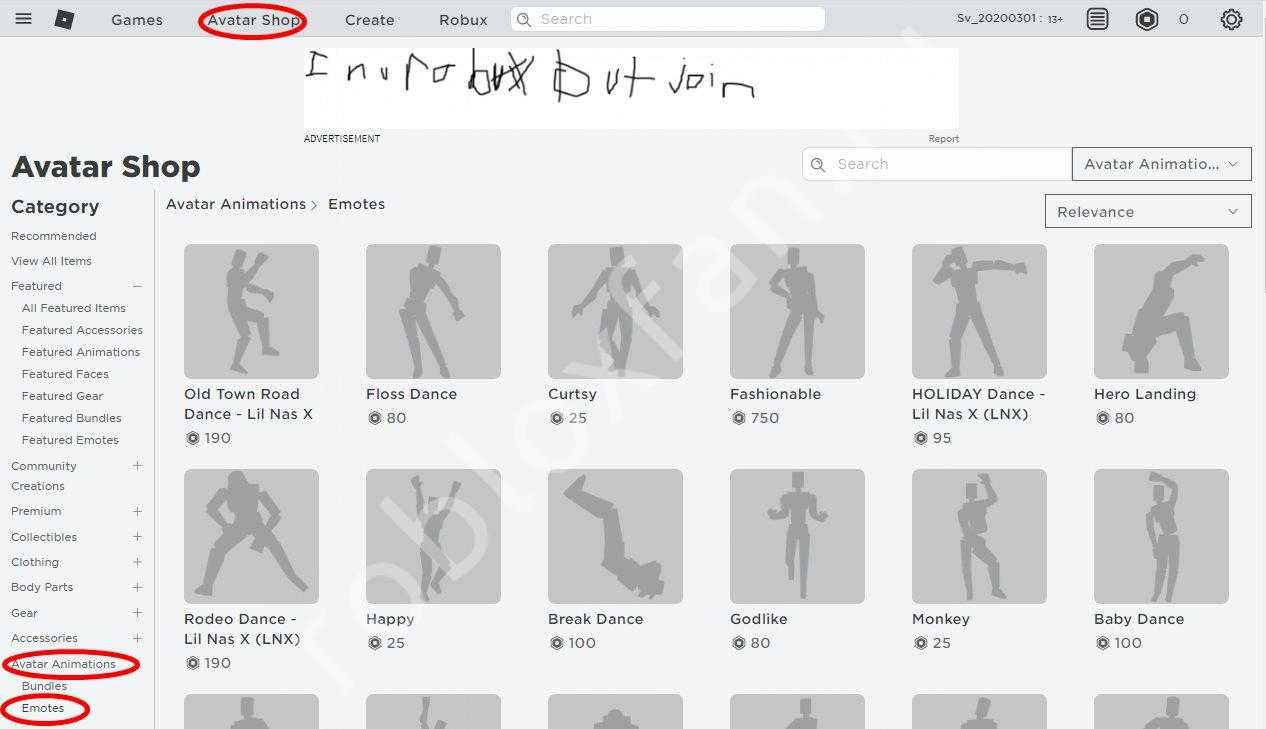Go to the Avatar Shop tab
This screenshot has width=1266, height=729.
click(x=254, y=20)
